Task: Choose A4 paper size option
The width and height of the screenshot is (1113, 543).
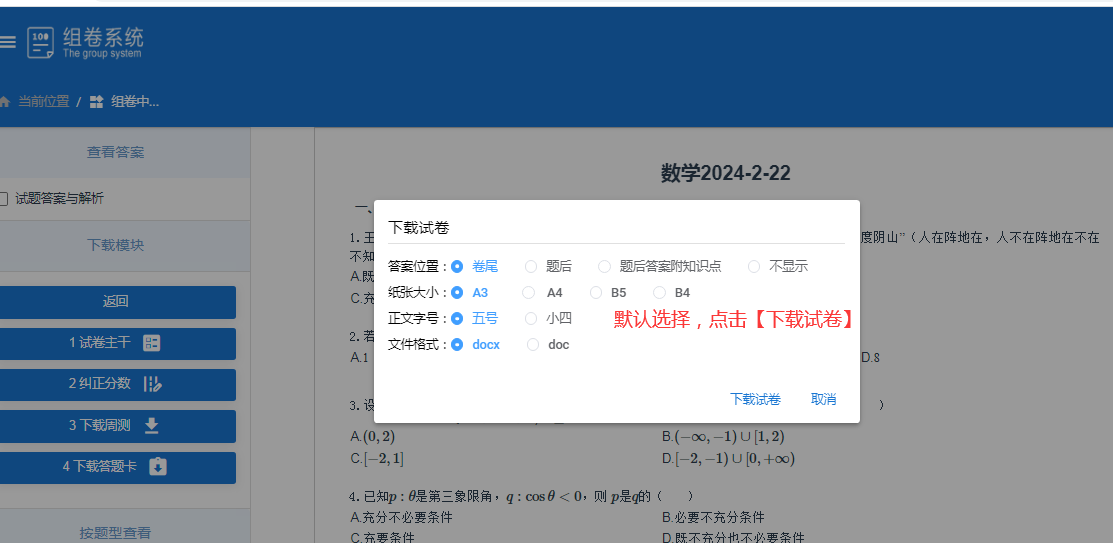Action: [529, 293]
